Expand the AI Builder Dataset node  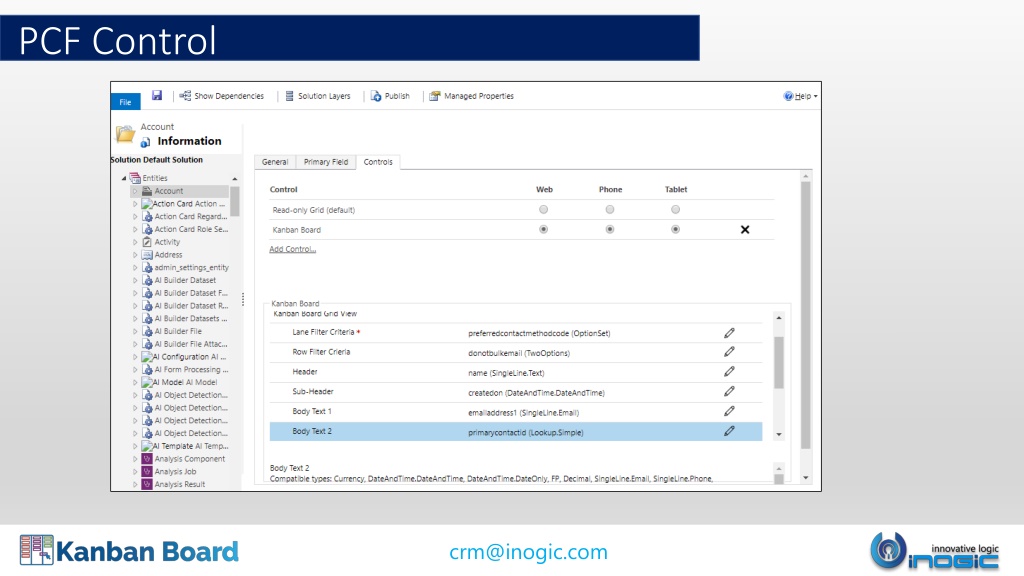point(135,280)
